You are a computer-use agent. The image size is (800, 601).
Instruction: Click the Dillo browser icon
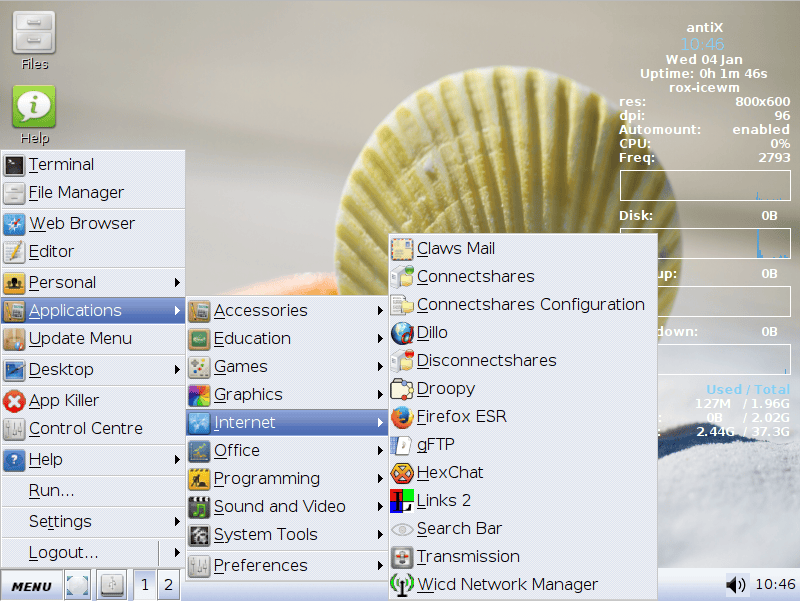(x=402, y=333)
